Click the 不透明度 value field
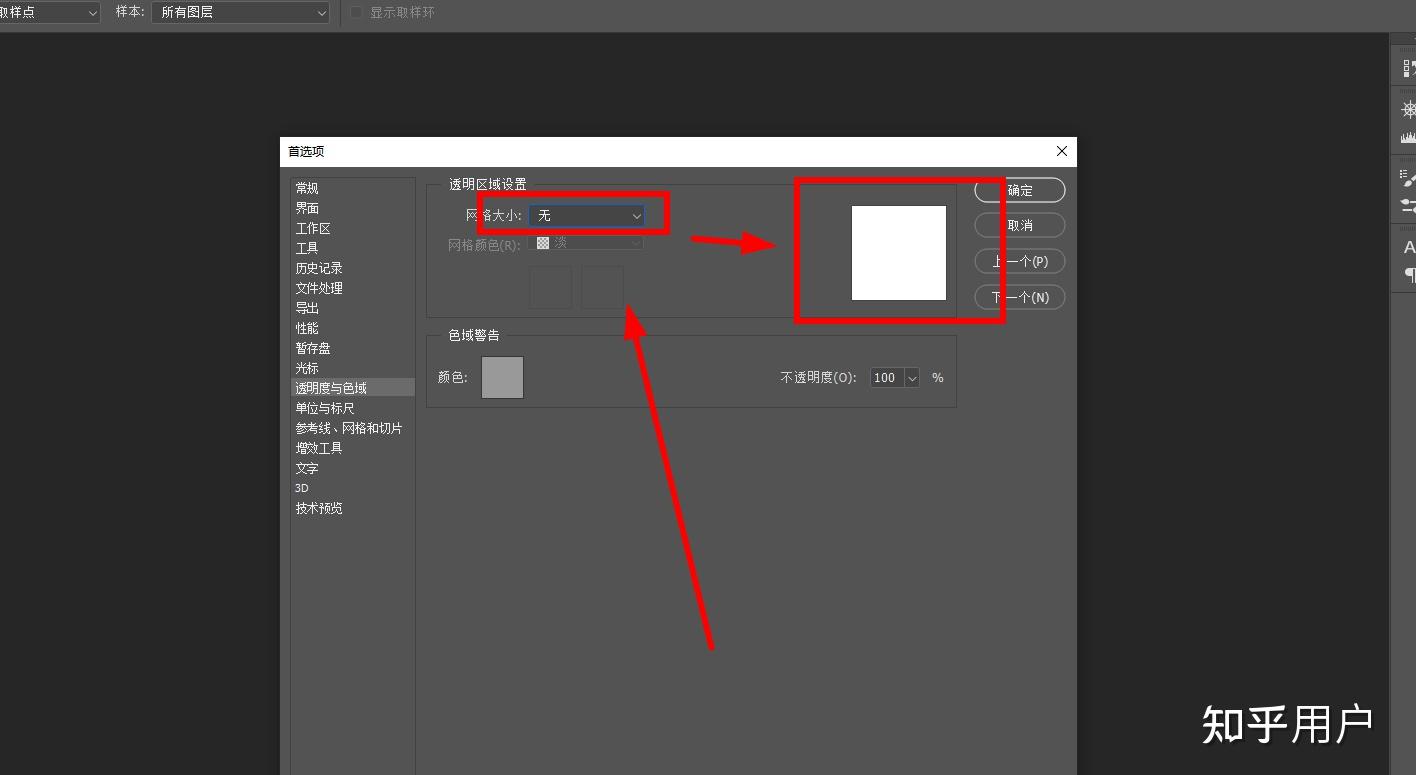Screen dimensions: 1416x775 [886, 378]
